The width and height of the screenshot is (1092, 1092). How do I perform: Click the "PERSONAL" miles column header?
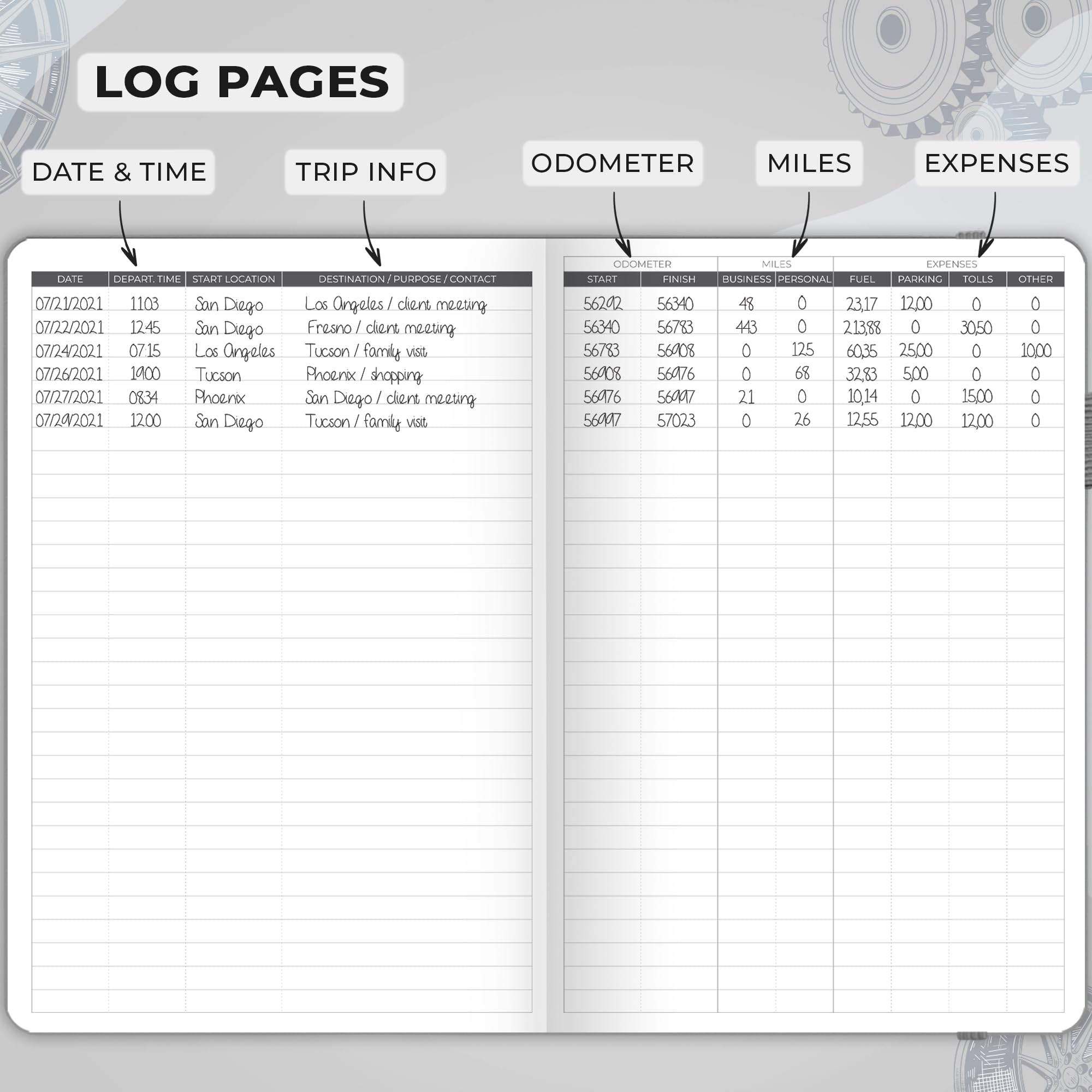coord(804,279)
